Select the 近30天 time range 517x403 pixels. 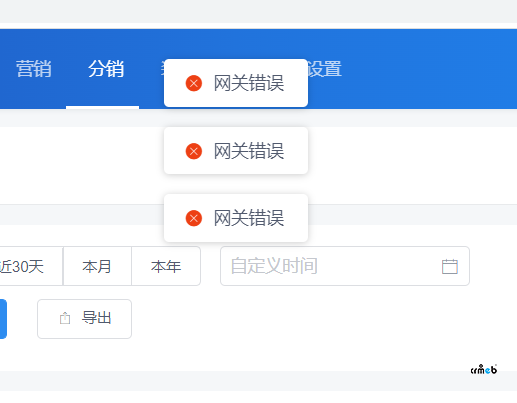[31, 266]
